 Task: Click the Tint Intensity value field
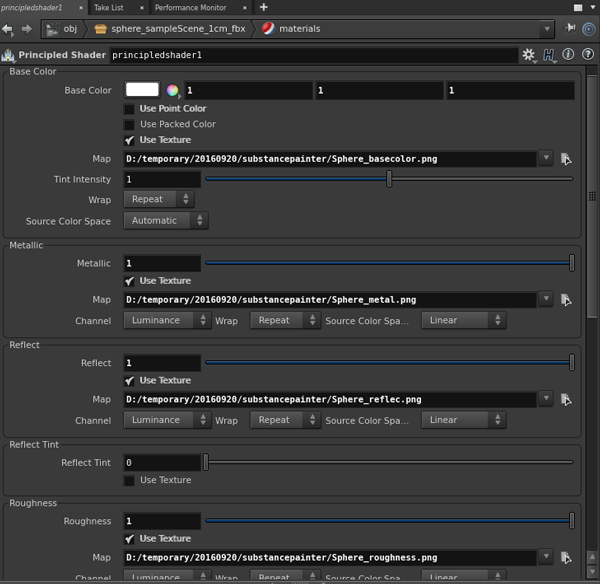click(162, 179)
